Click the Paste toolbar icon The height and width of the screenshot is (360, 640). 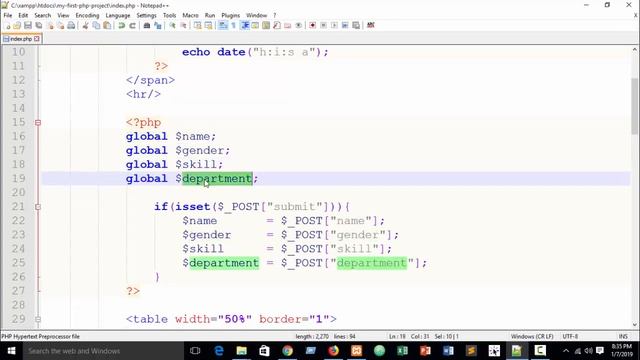pos(107,25)
